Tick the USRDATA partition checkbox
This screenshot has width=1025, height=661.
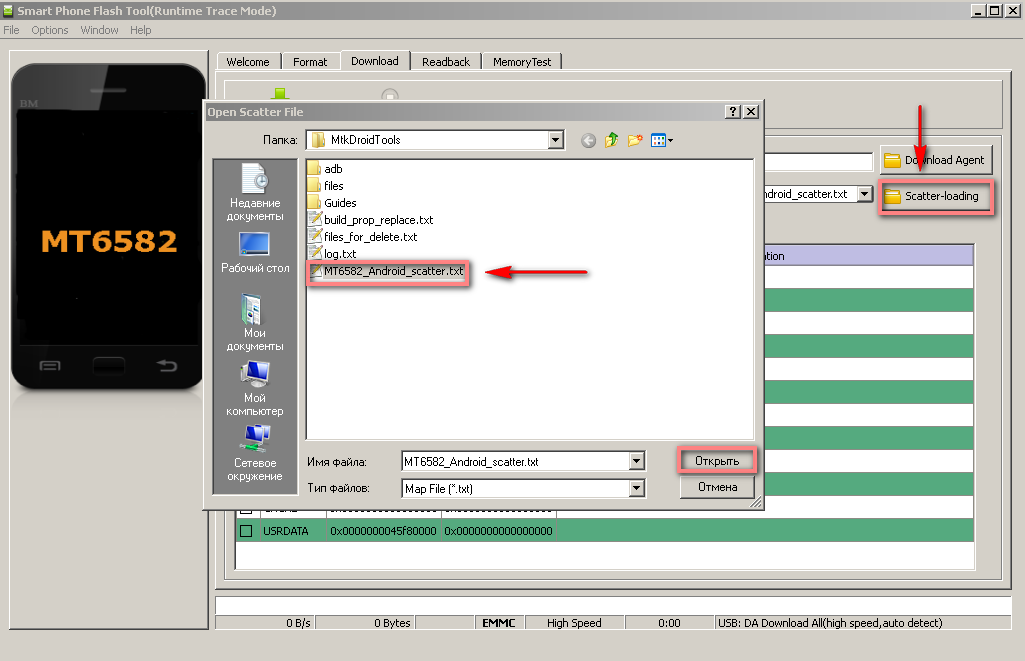tap(245, 531)
